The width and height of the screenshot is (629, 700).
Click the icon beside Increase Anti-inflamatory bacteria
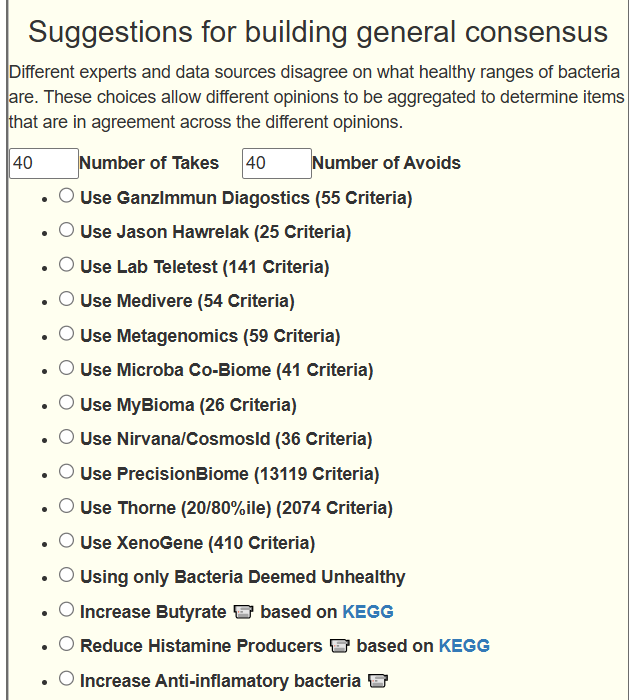(x=377, y=681)
